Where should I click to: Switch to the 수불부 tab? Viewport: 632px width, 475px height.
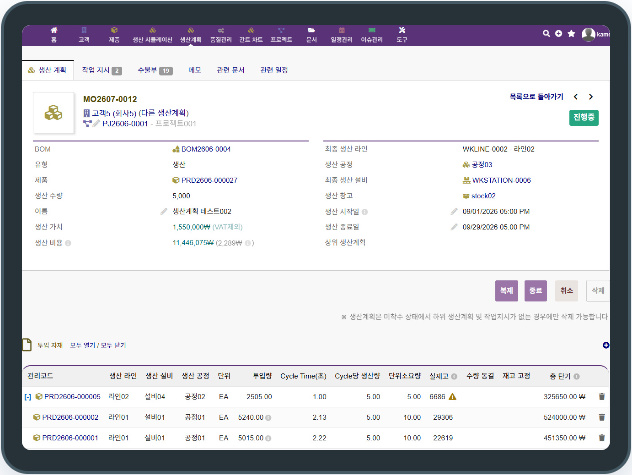click(x=155, y=70)
